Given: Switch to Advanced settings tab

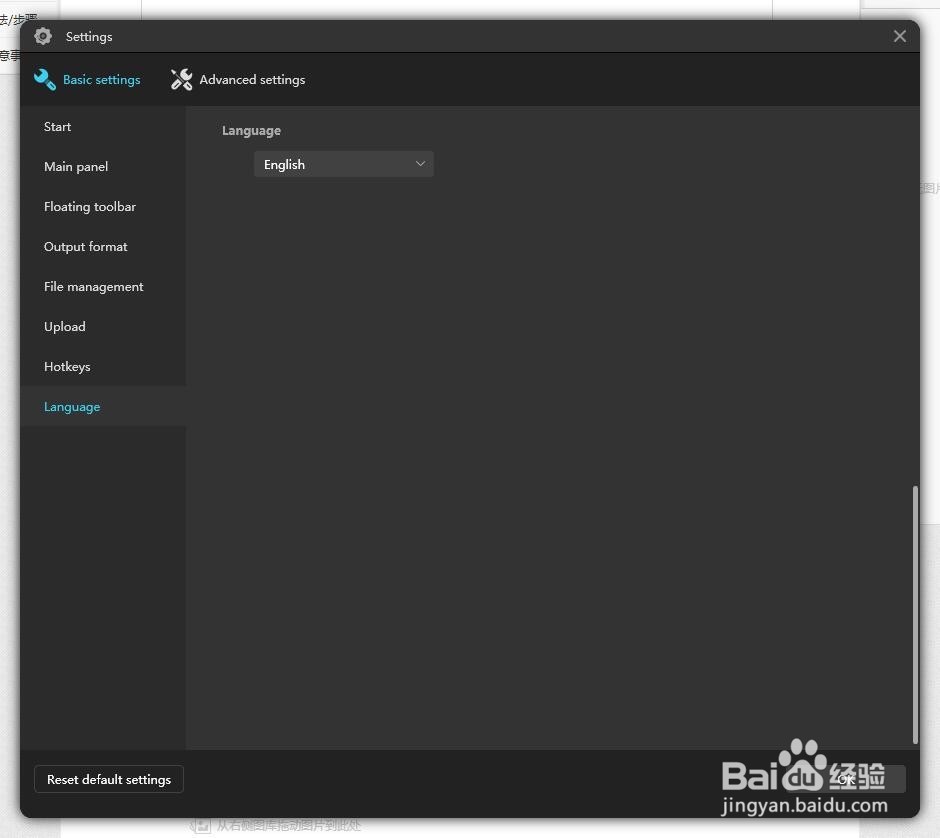Looking at the screenshot, I should pyautogui.click(x=238, y=80).
